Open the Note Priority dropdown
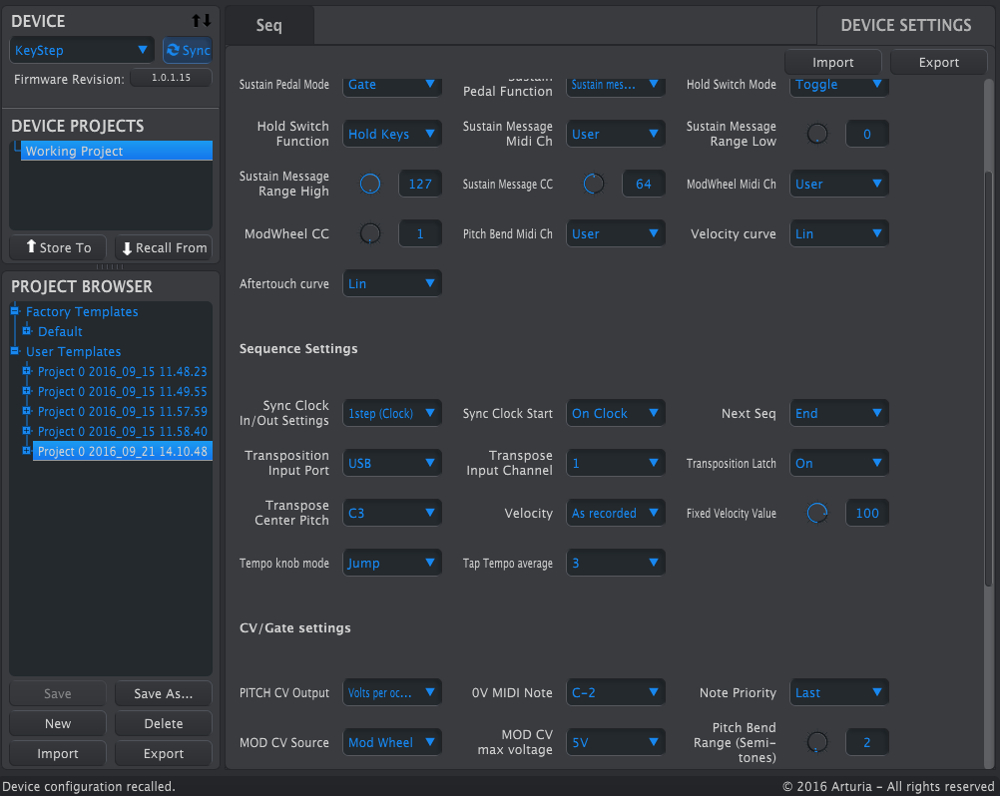1000x796 pixels. pos(839,691)
